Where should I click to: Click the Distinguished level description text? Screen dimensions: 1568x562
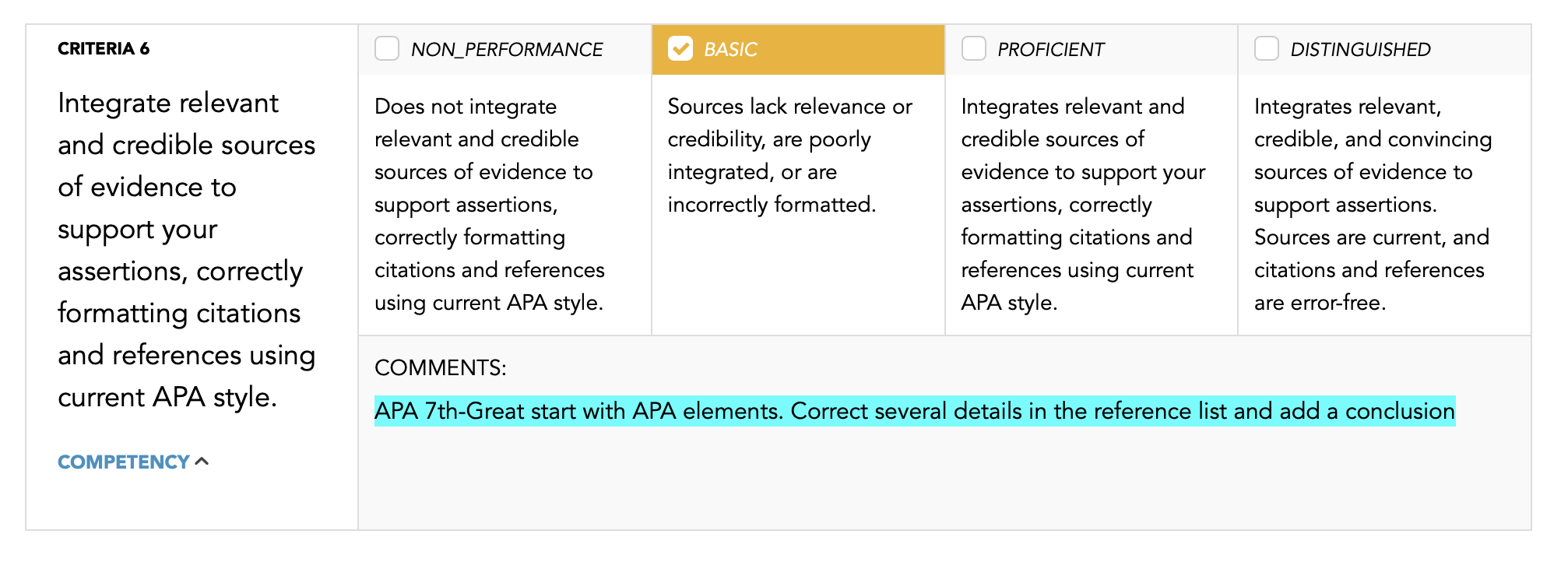coord(1373,204)
